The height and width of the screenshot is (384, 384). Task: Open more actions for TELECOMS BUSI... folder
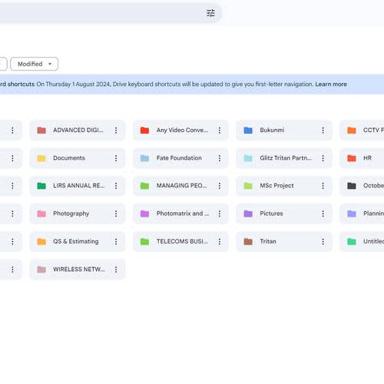tap(220, 241)
